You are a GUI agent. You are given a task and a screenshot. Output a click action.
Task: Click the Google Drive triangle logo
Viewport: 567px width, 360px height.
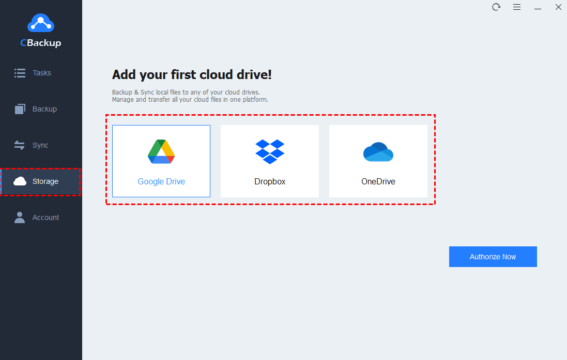click(x=161, y=151)
